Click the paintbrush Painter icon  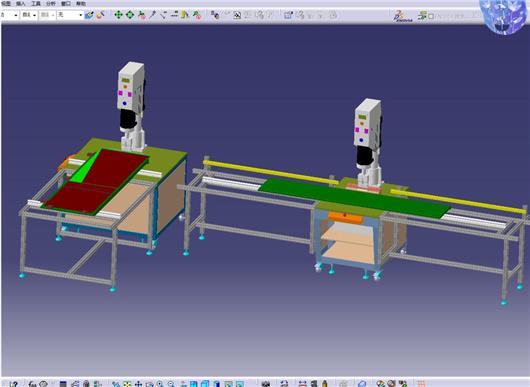[x=89, y=15]
